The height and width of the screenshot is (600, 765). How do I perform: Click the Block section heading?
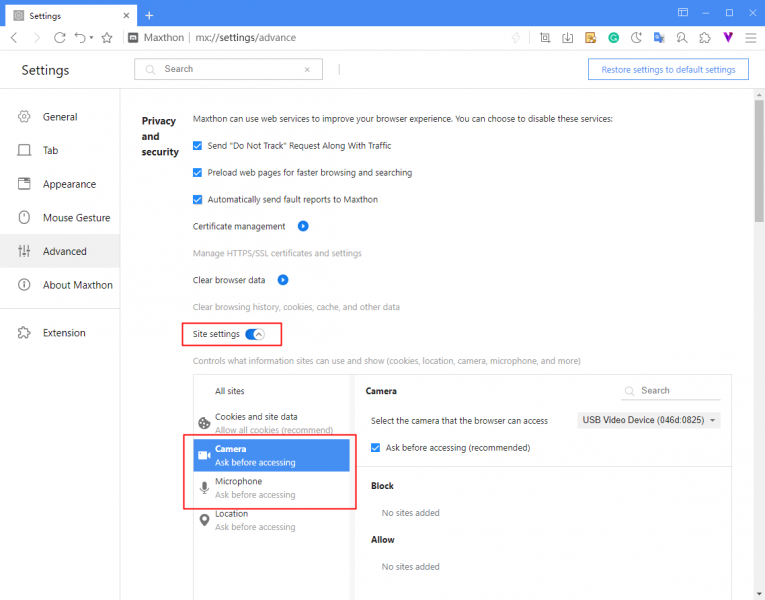(382, 486)
